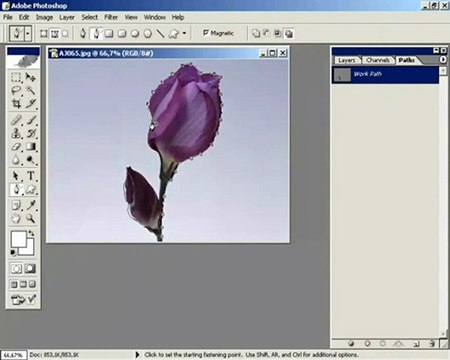This screenshot has height=360, width=450.
Task: Select the Freeform Pen tool in toolbox
Action: tap(16, 189)
